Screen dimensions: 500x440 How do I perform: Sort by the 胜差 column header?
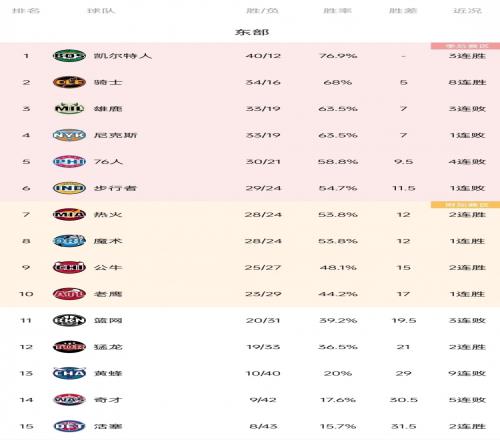(403, 11)
